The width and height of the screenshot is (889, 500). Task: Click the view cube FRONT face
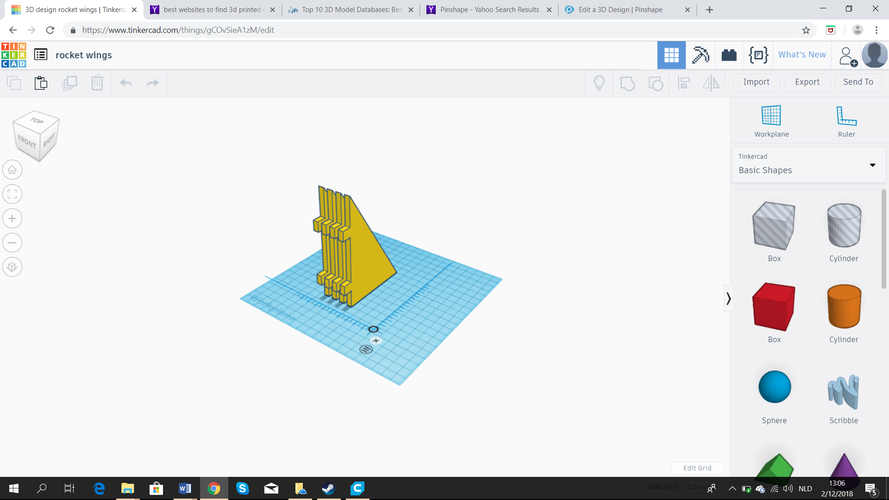(26, 142)
